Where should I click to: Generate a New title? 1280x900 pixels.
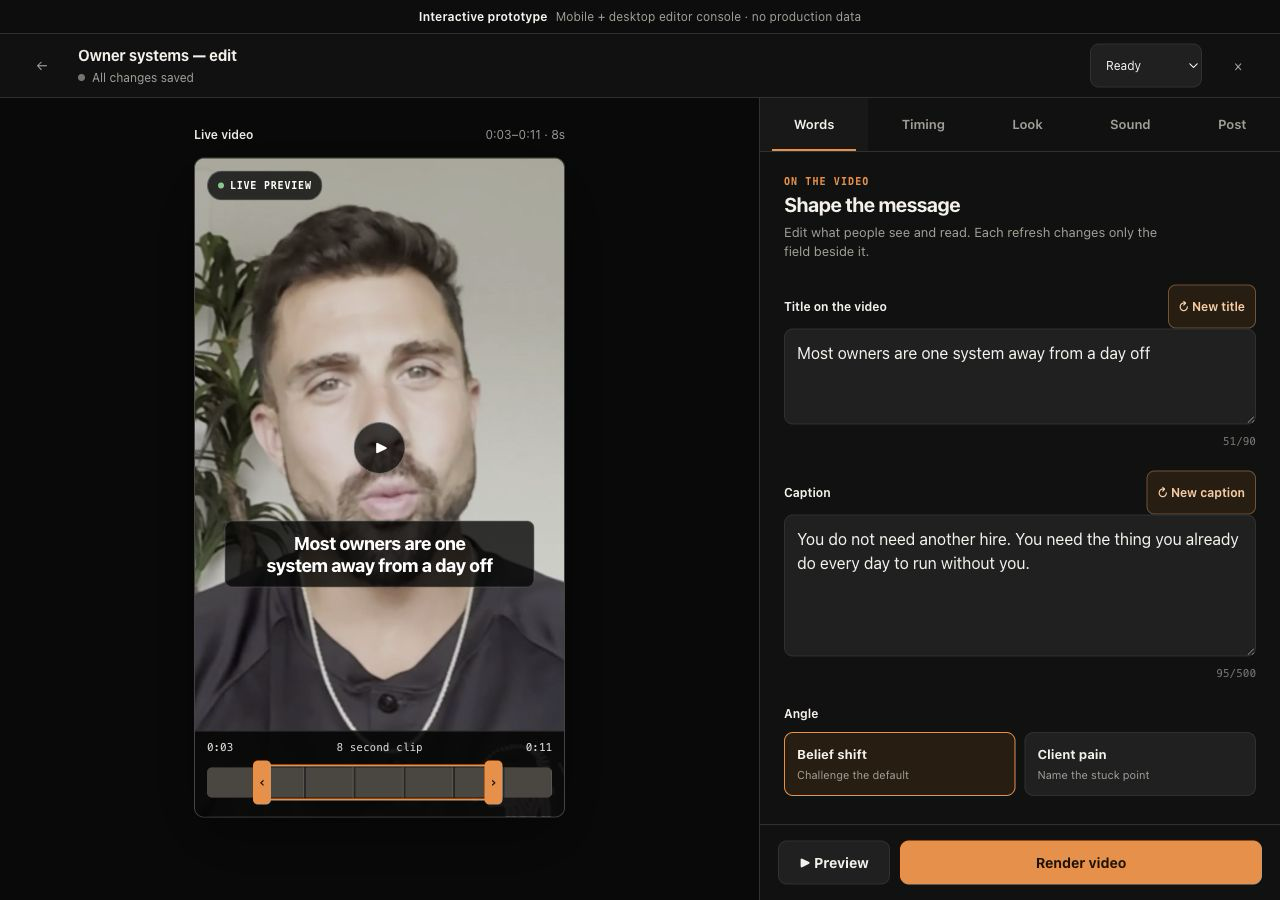coord(1212,307)
